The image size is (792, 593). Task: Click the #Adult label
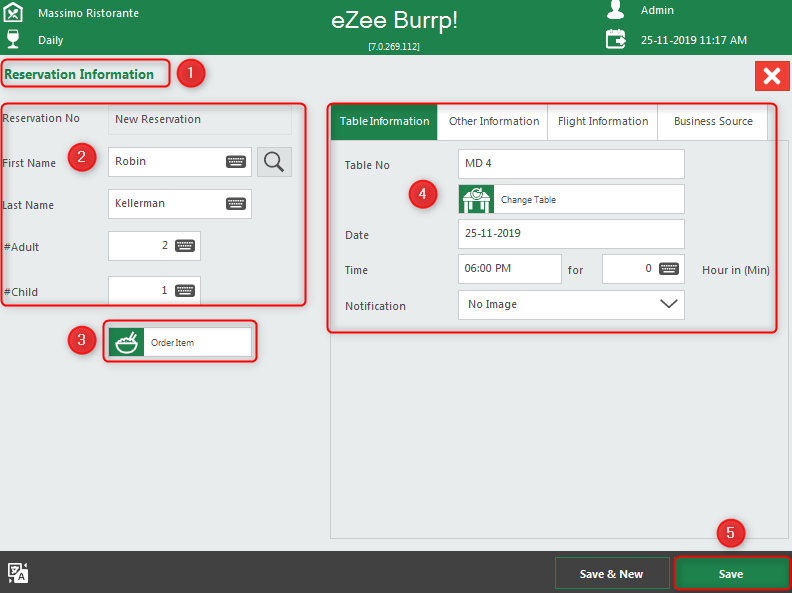click(21, 247)
